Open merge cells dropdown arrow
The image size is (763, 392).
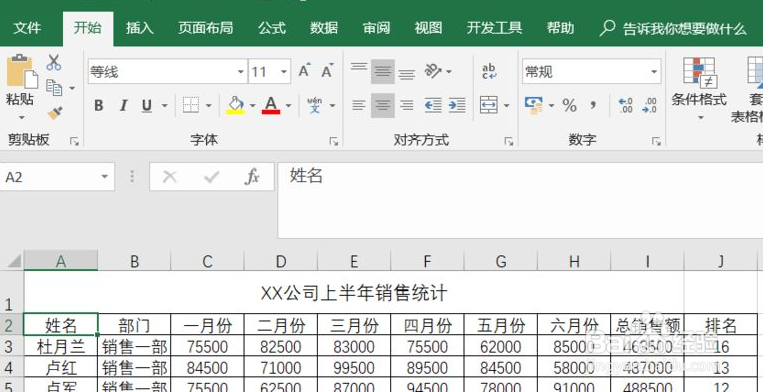(x=507, y=105)
